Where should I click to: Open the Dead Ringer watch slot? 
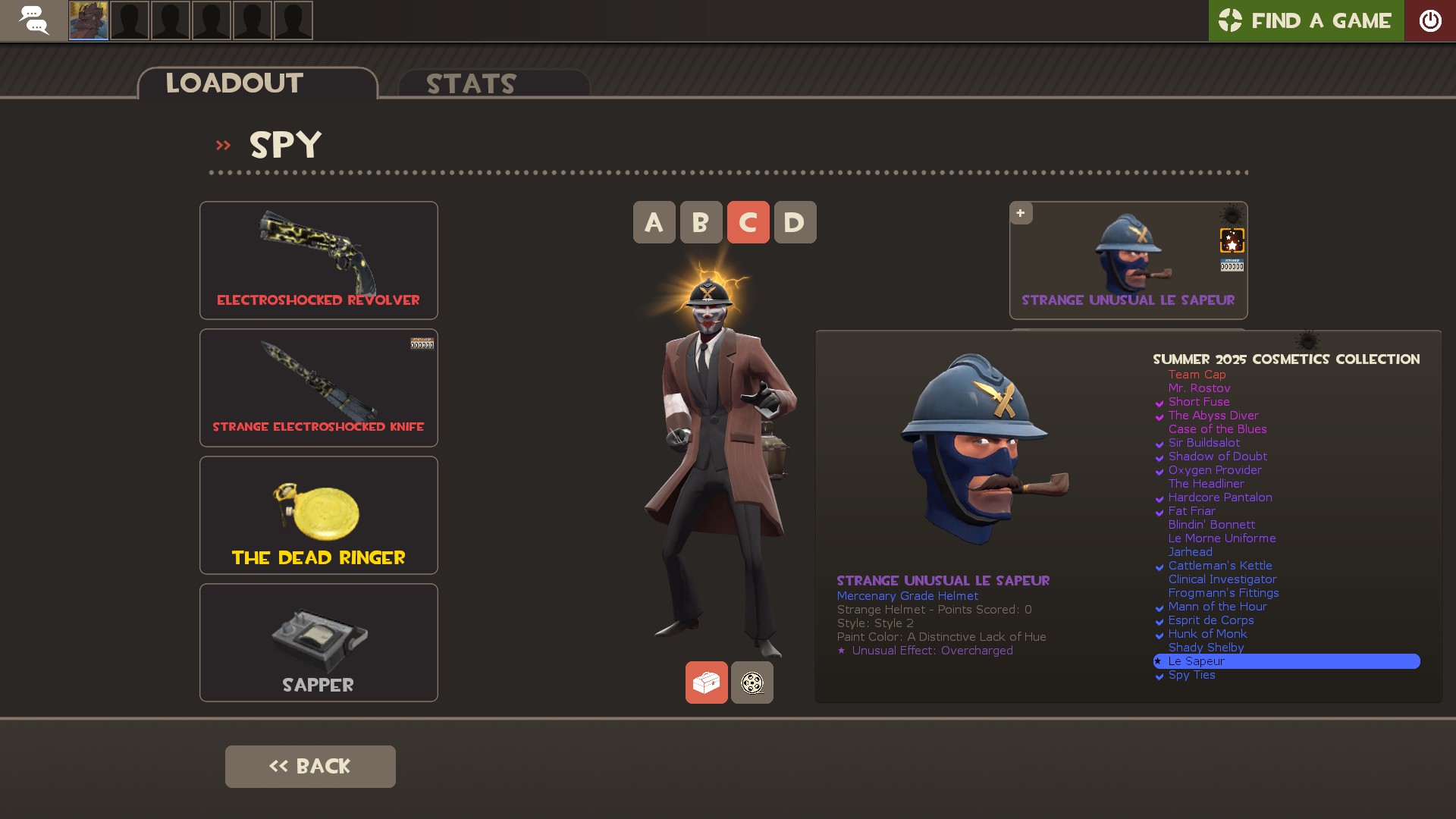tap(318, 515)
